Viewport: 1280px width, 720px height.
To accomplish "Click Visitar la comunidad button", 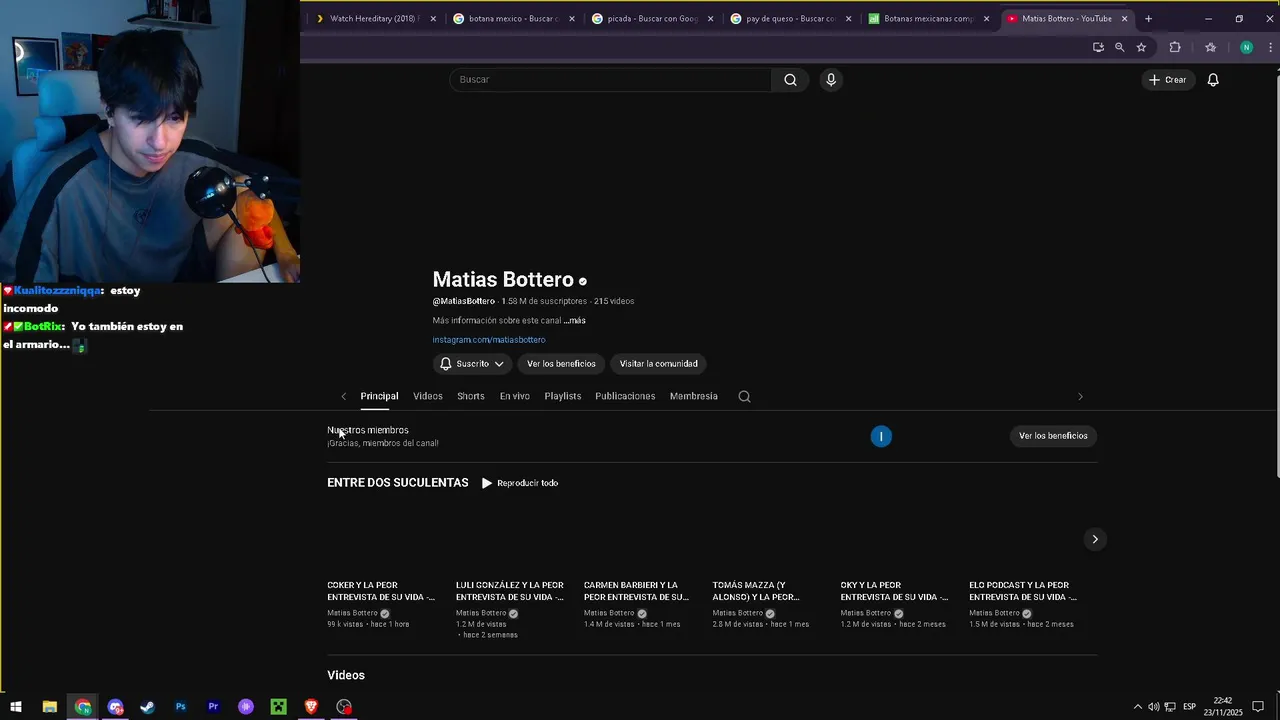I will pos(658,364).
